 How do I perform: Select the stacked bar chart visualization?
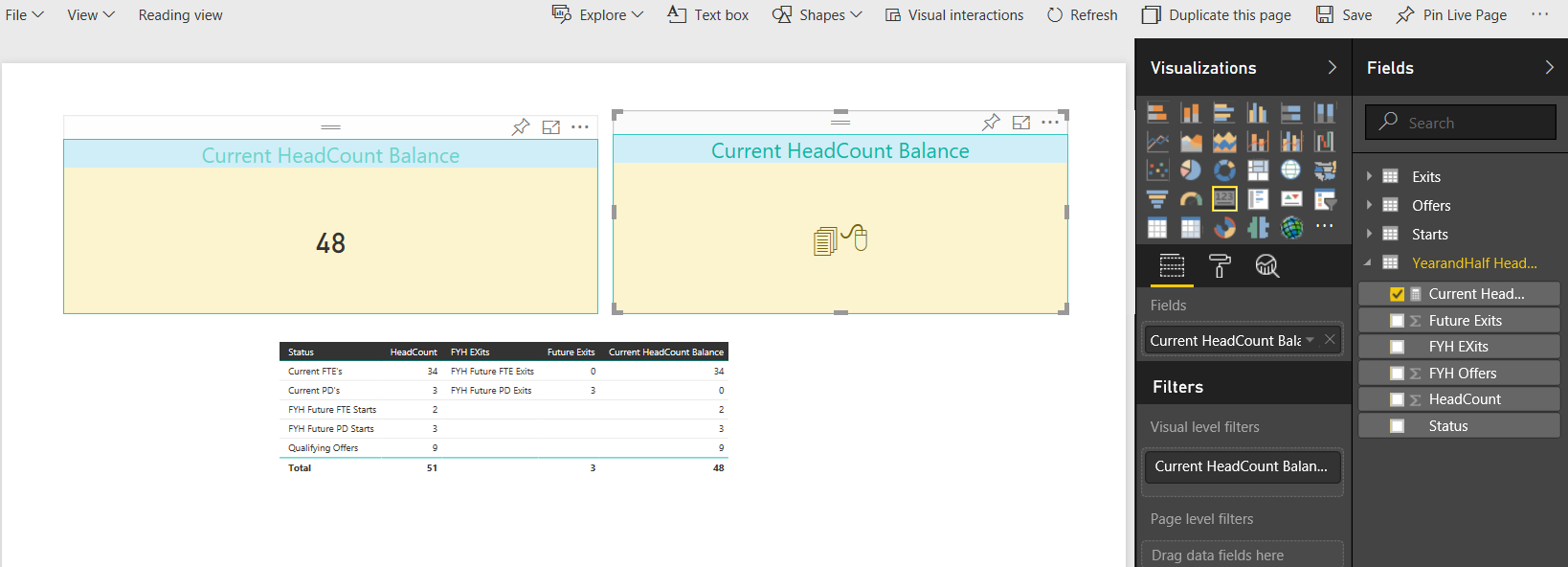[1157, 113]
